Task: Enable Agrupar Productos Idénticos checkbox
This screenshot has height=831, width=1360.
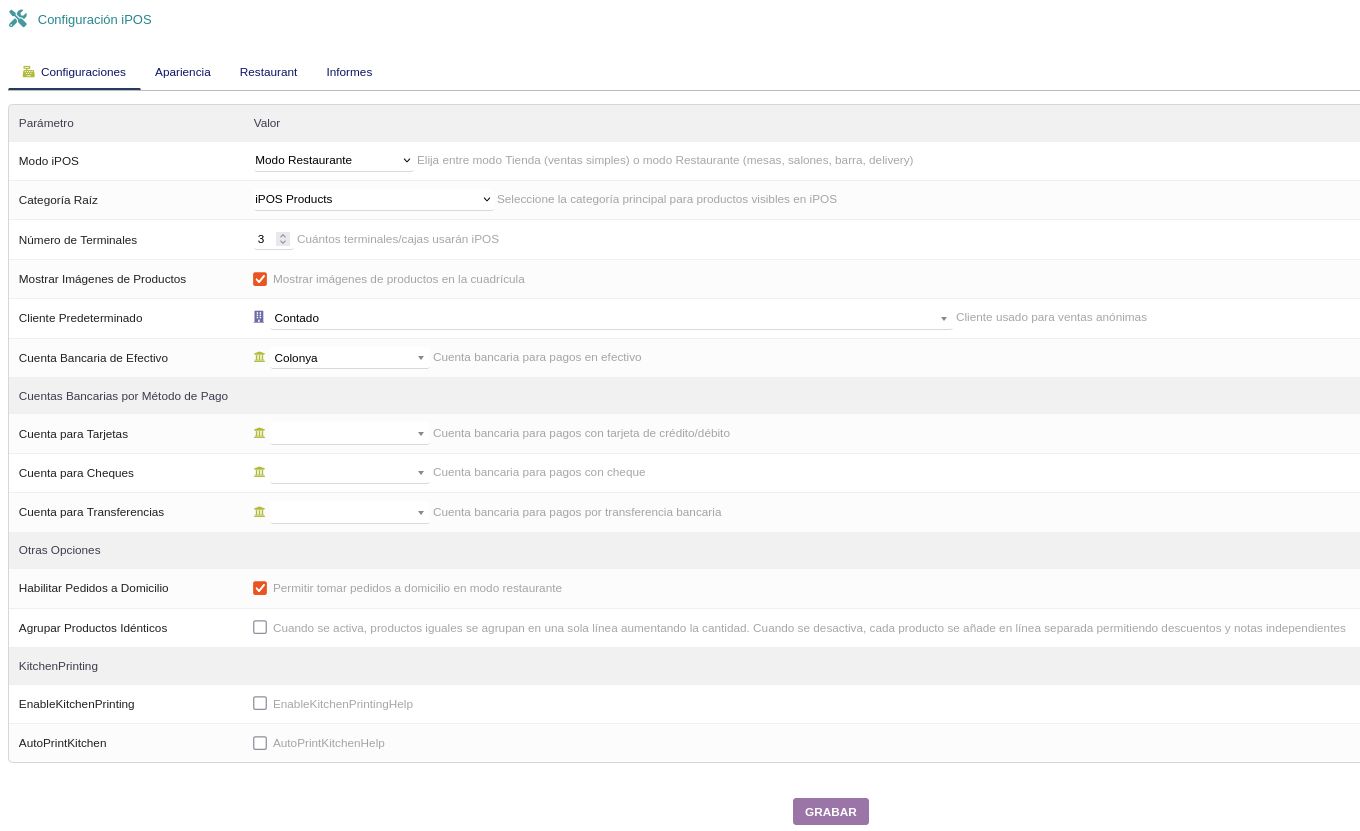Action: click(260, 627)
